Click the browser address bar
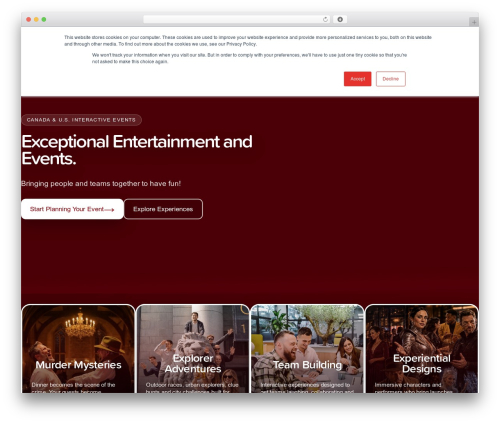This screenshot has width=500, height=423. tap(236, 20)
